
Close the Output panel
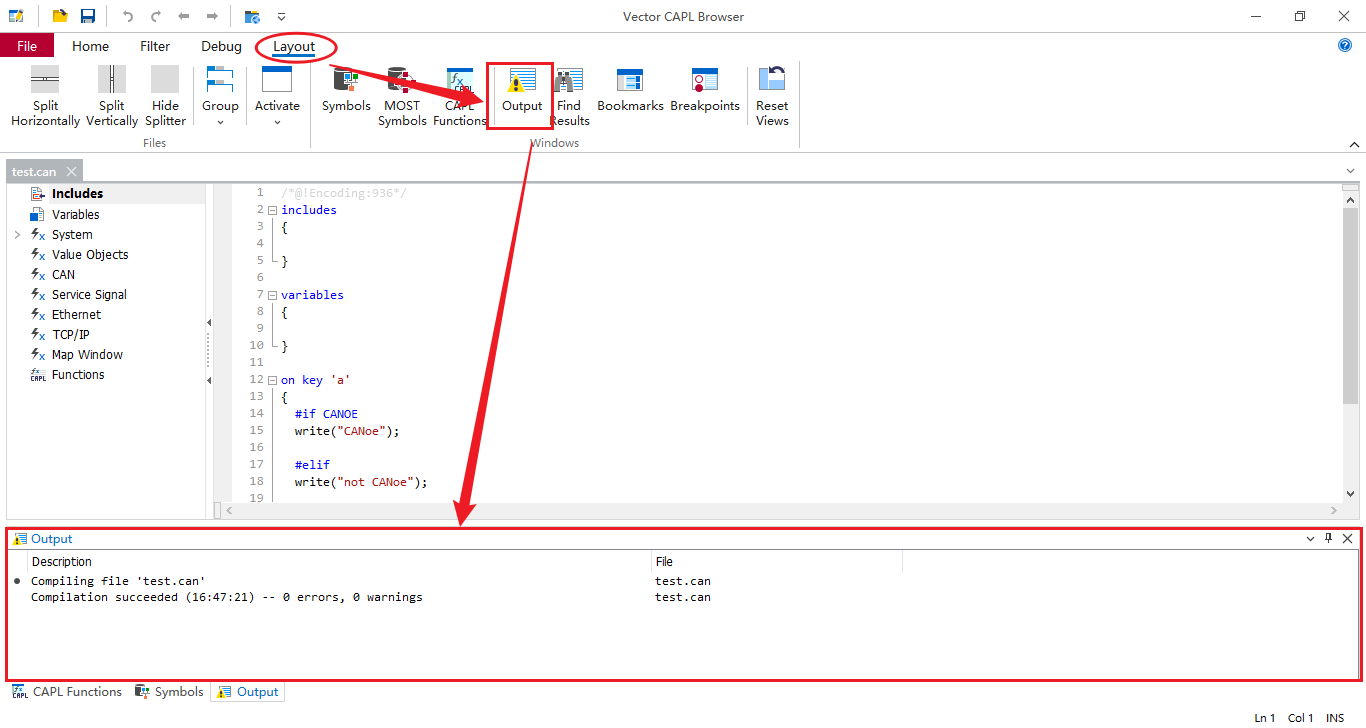1347,539
